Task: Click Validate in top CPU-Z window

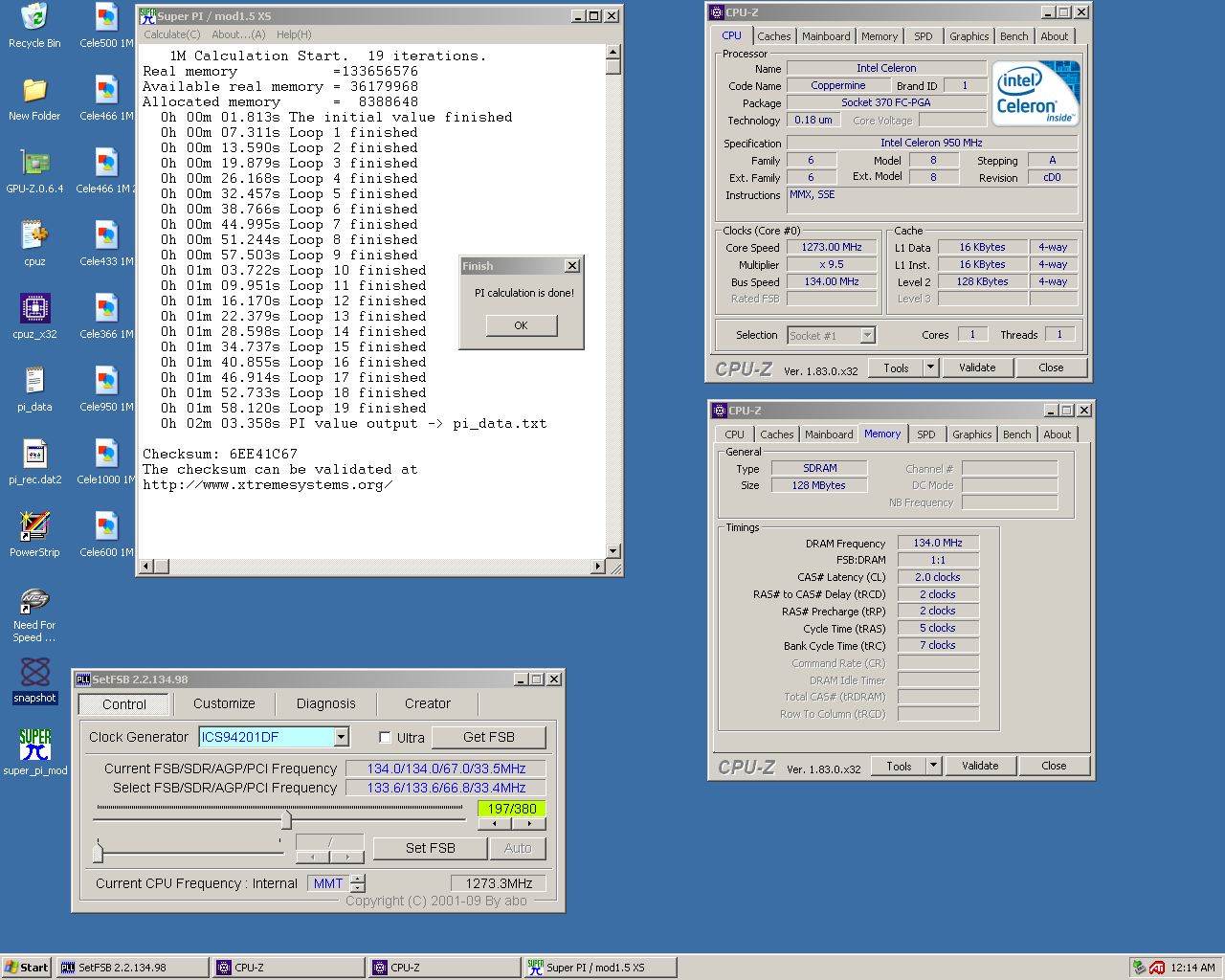Action: pos(977,367)
